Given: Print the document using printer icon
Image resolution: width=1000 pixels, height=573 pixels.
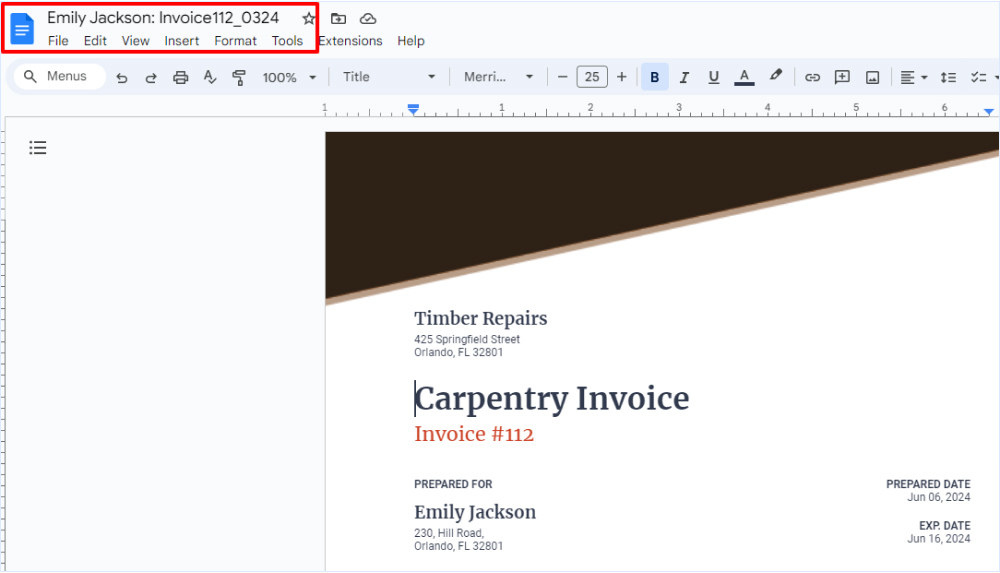Looking at the screenshot, I should 180,77.
